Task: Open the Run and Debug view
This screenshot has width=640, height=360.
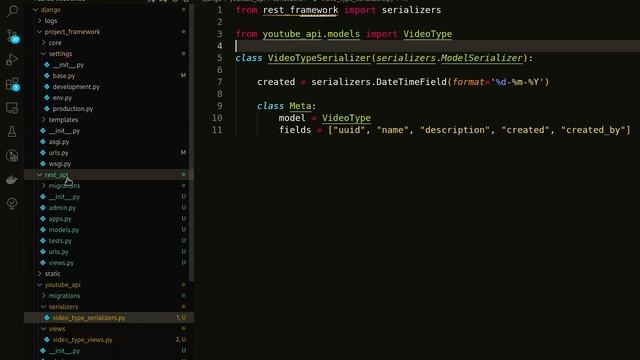Action: pos(12,60)
